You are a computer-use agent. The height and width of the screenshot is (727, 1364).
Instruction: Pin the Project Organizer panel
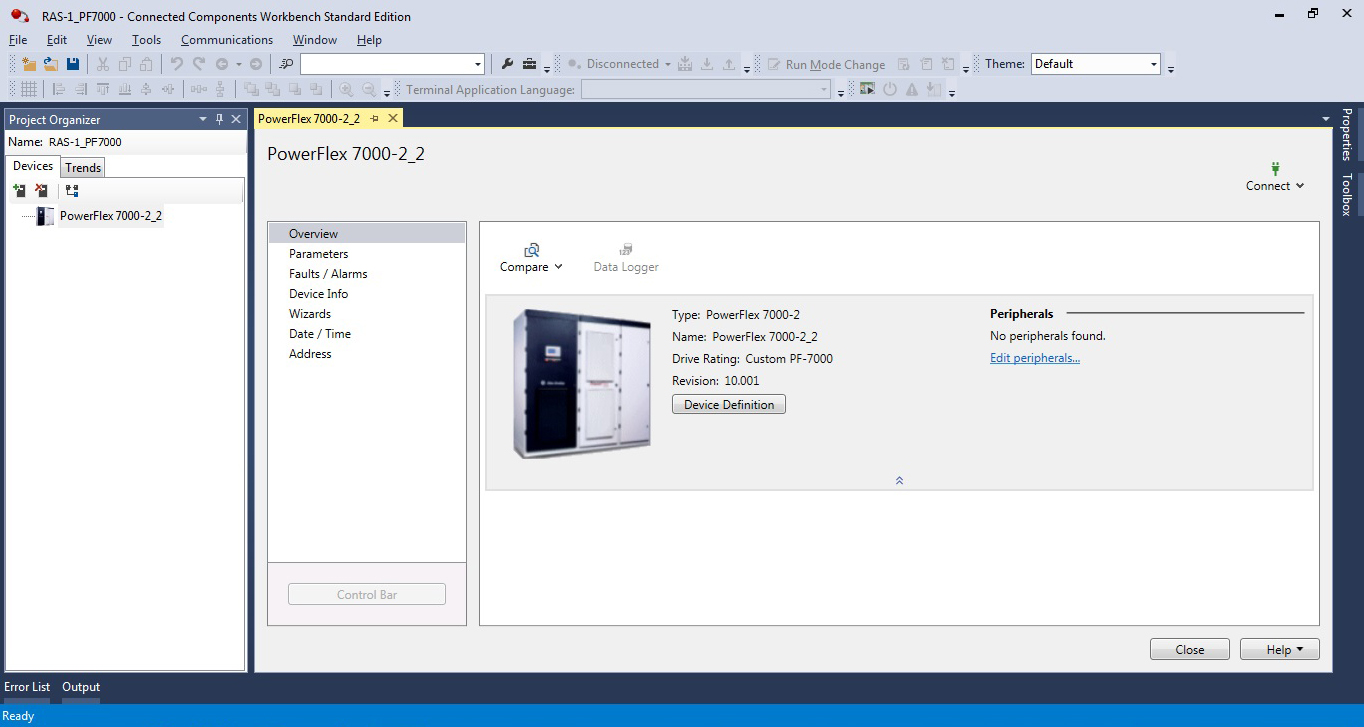point(220,119)
